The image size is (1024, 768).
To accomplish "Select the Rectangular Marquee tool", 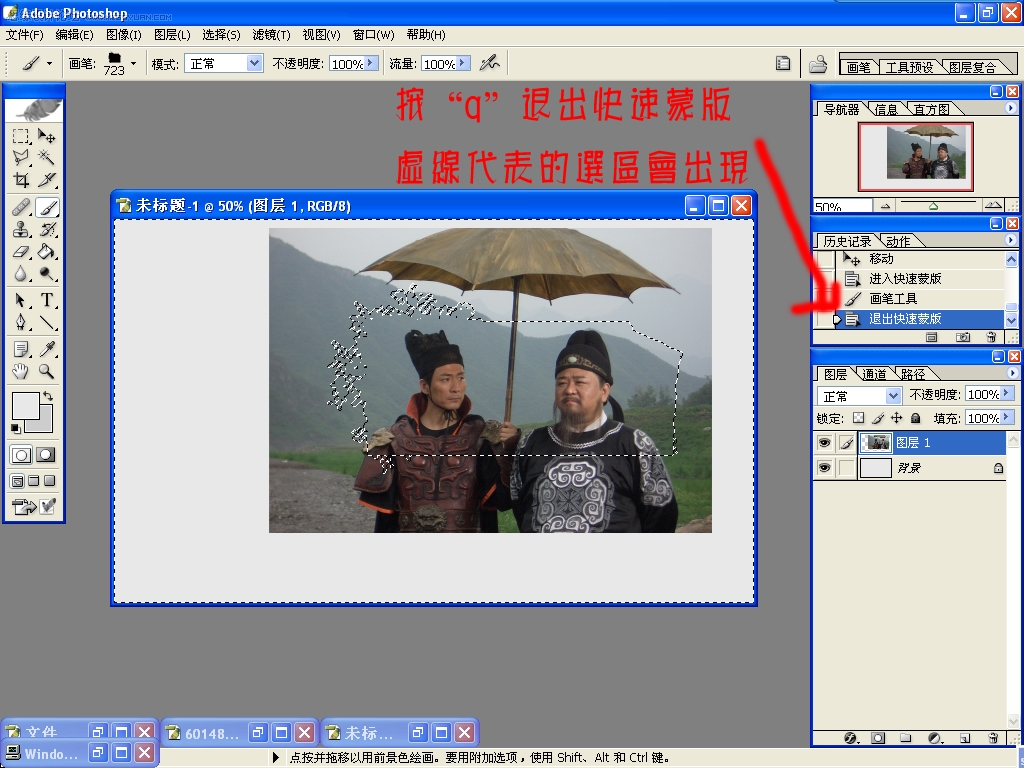I will coord(21,136).
